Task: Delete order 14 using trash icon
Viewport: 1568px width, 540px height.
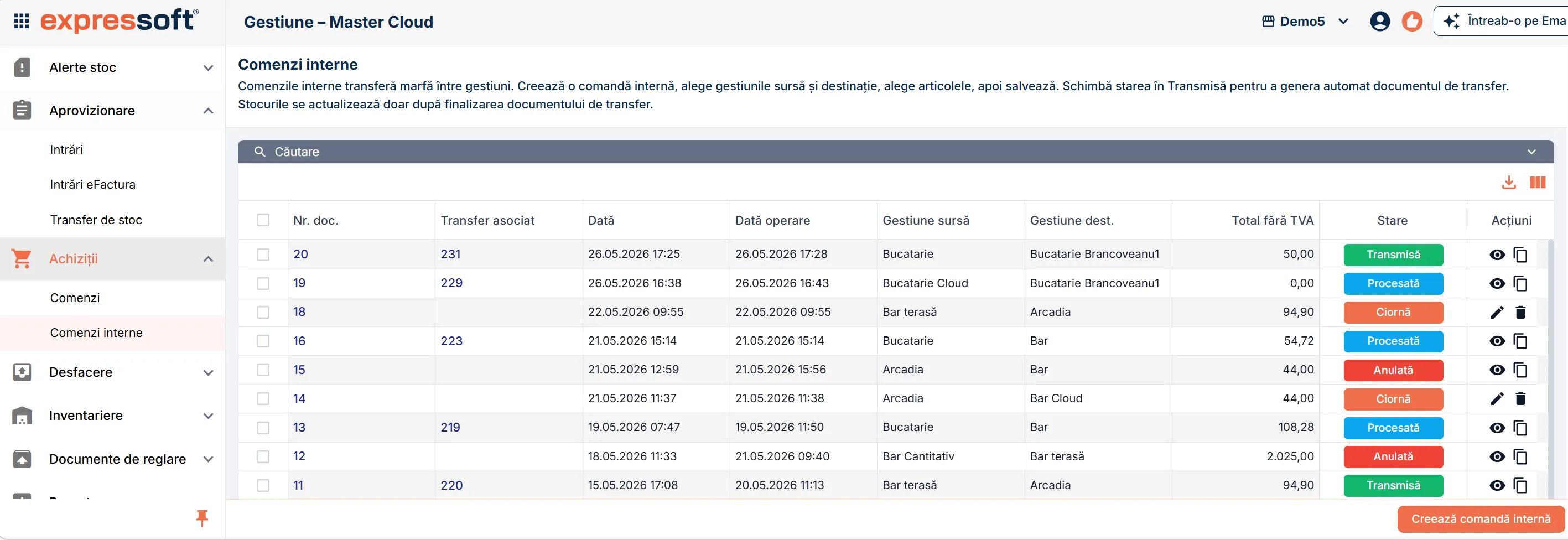Action: 1520,399
